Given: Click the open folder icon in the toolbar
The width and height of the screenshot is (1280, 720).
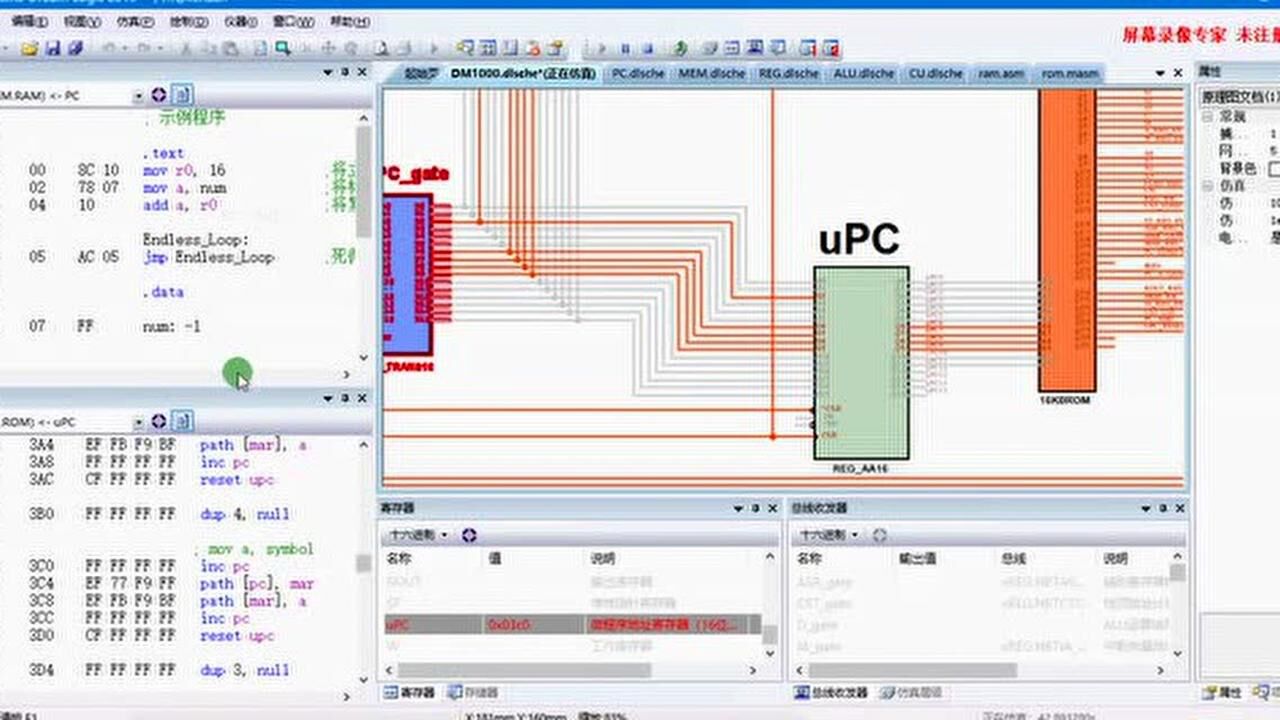Looking at the screenshot, I should point(29,48).
